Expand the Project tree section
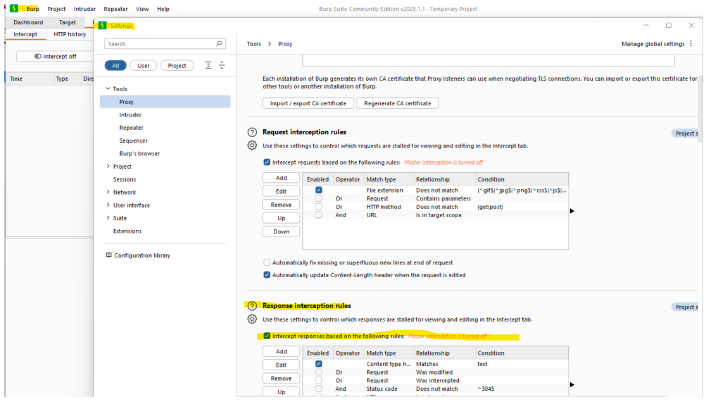 [108, 166]
